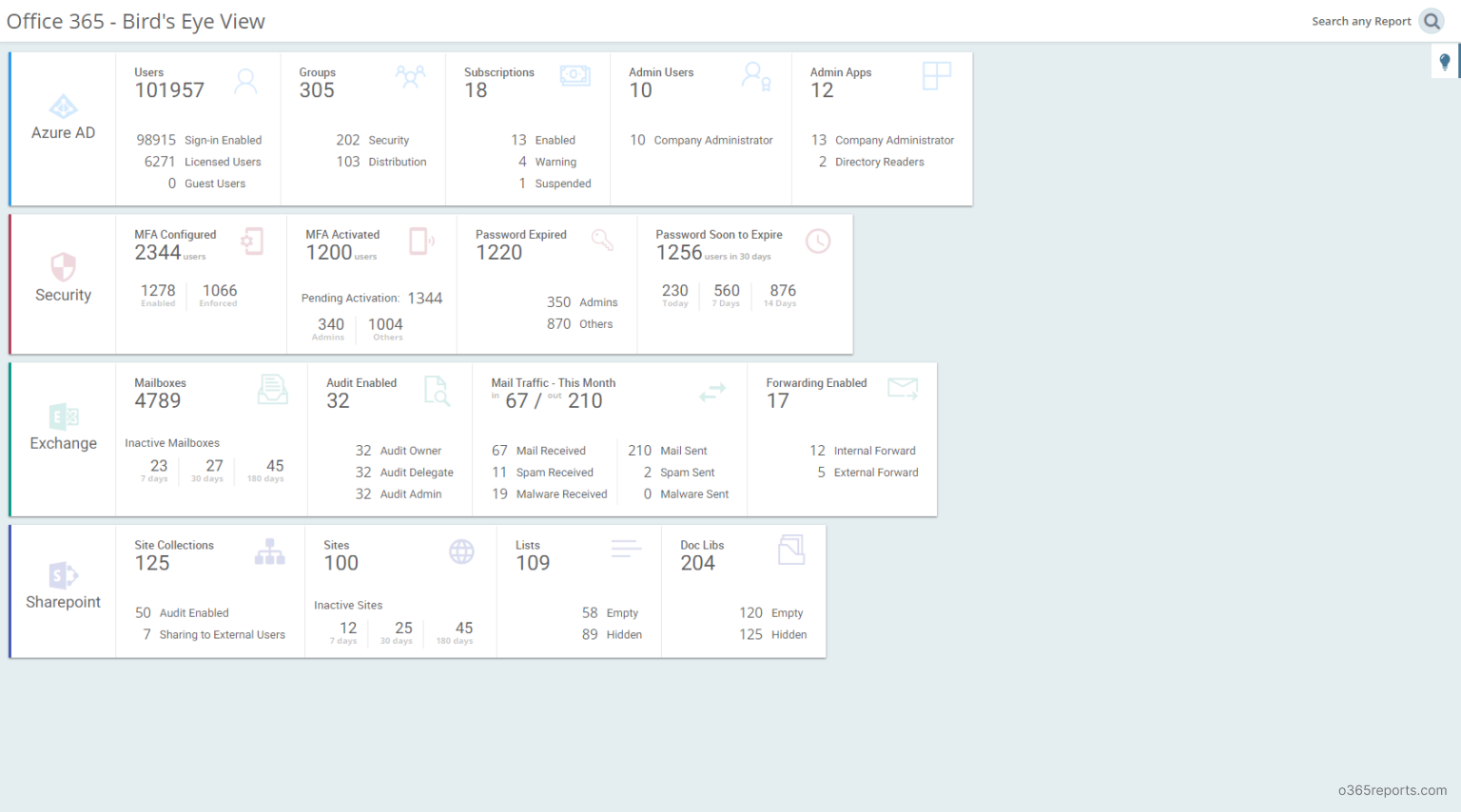View Sharing to External Users report

(214, 635)
